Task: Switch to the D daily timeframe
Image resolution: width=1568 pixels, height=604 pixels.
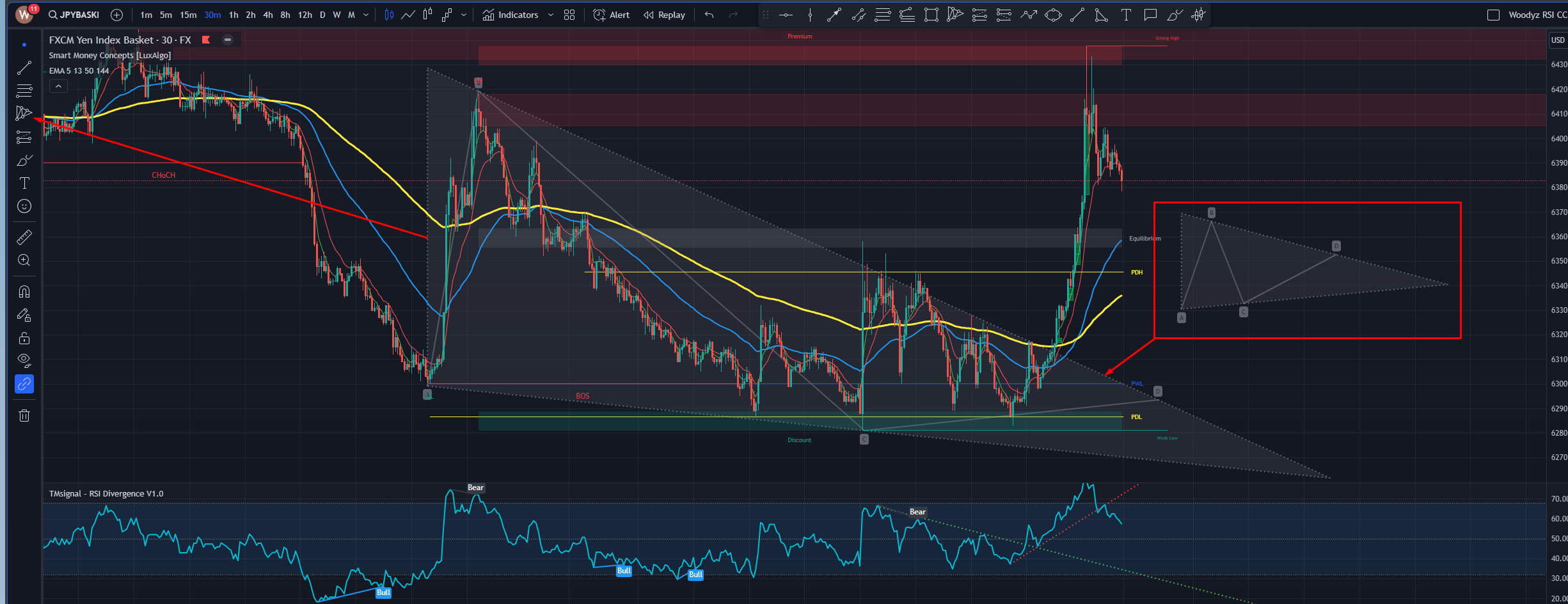Action: [x=322, y=15]
